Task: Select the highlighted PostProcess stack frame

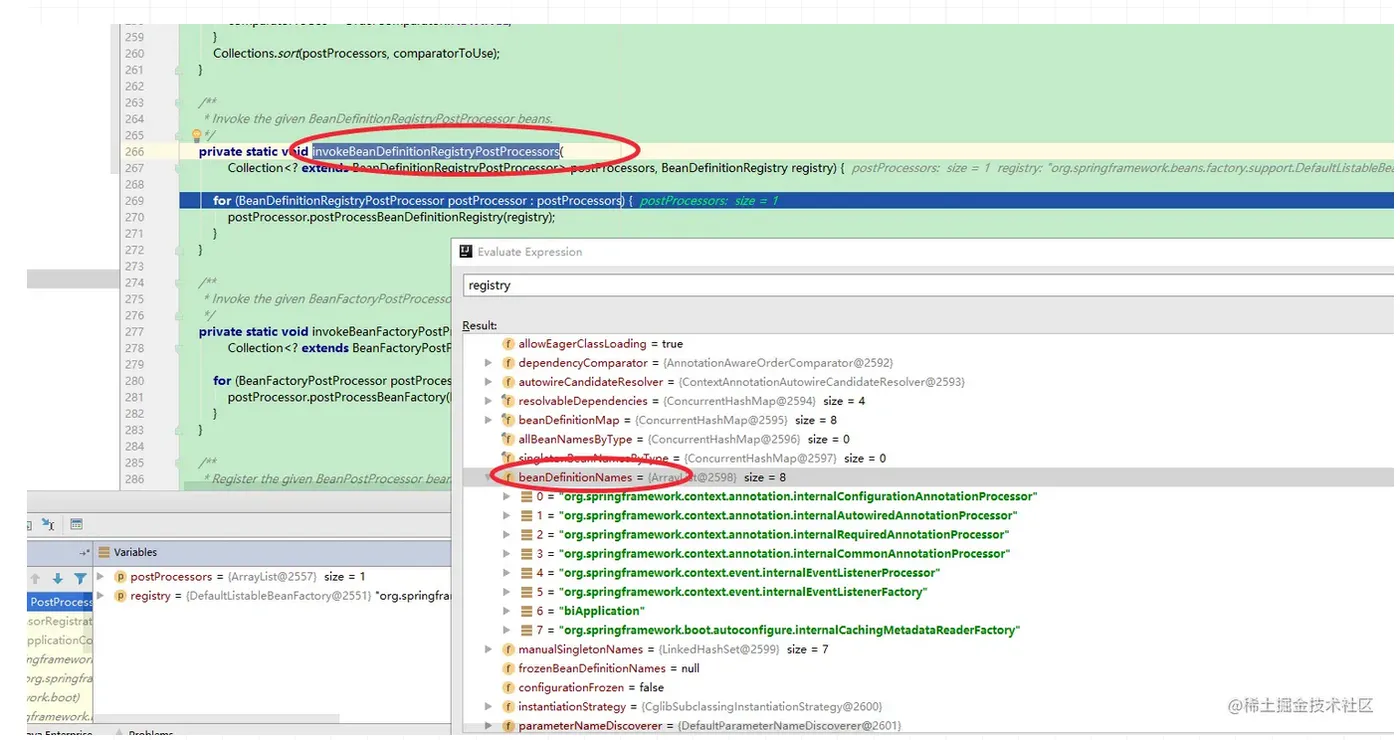Action: pos(60,602)
